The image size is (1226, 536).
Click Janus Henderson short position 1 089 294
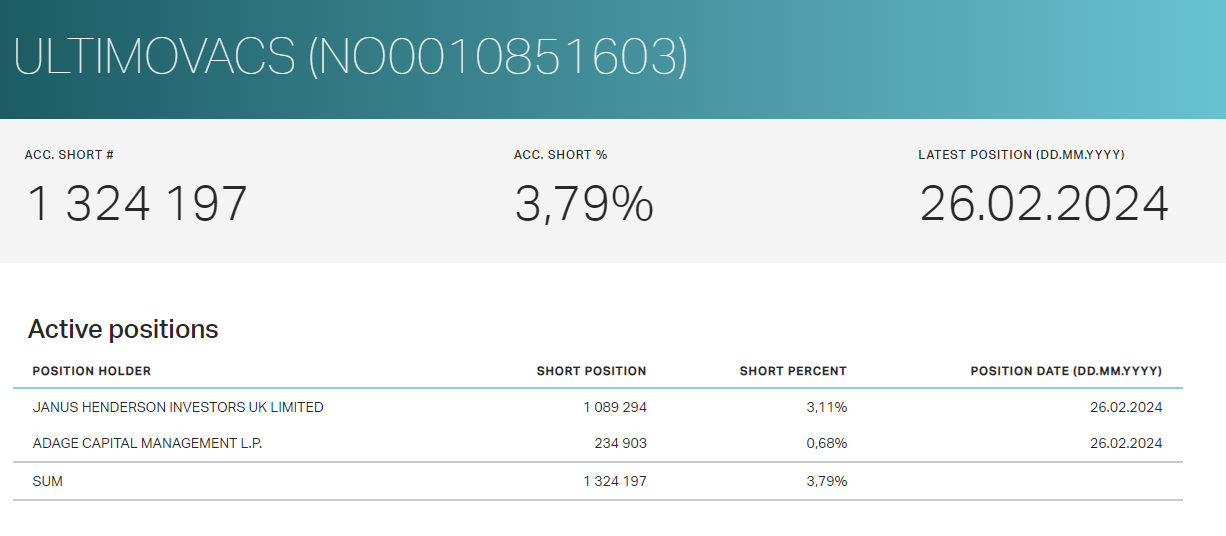615,407
